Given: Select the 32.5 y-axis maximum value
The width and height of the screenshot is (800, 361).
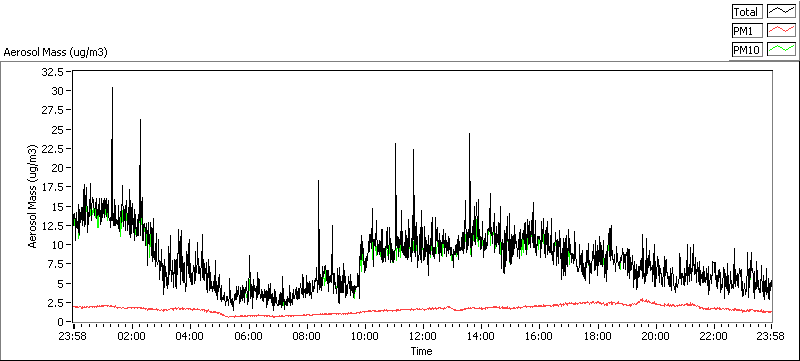Looking at the screenshot, I should point(53,72).
